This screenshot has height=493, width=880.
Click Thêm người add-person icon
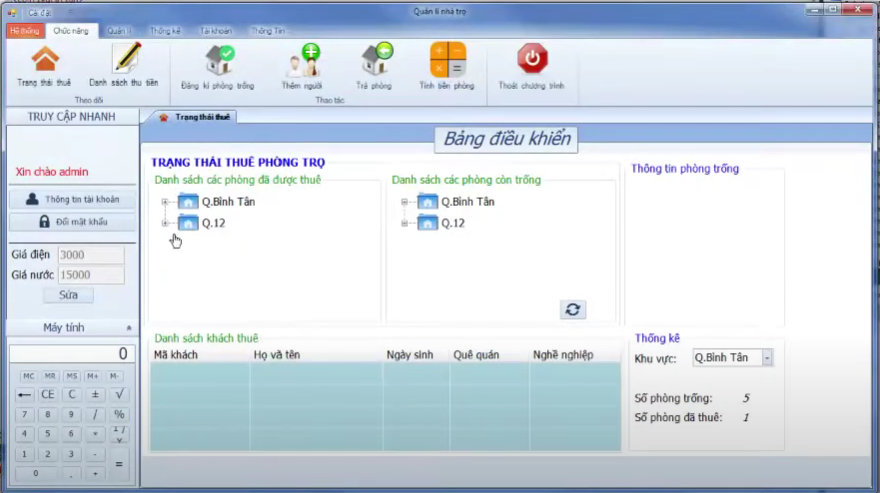coord(302,60)
